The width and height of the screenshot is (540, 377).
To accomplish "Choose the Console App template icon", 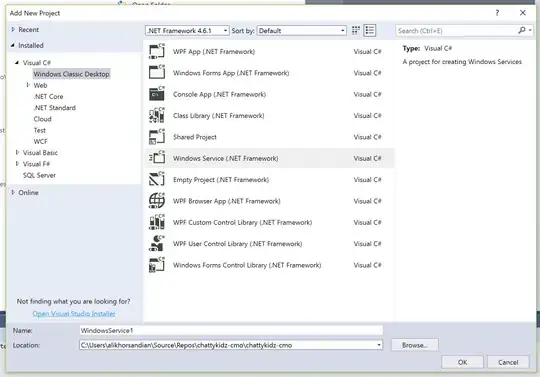I will pyautogui.click(x=157, y=94).
